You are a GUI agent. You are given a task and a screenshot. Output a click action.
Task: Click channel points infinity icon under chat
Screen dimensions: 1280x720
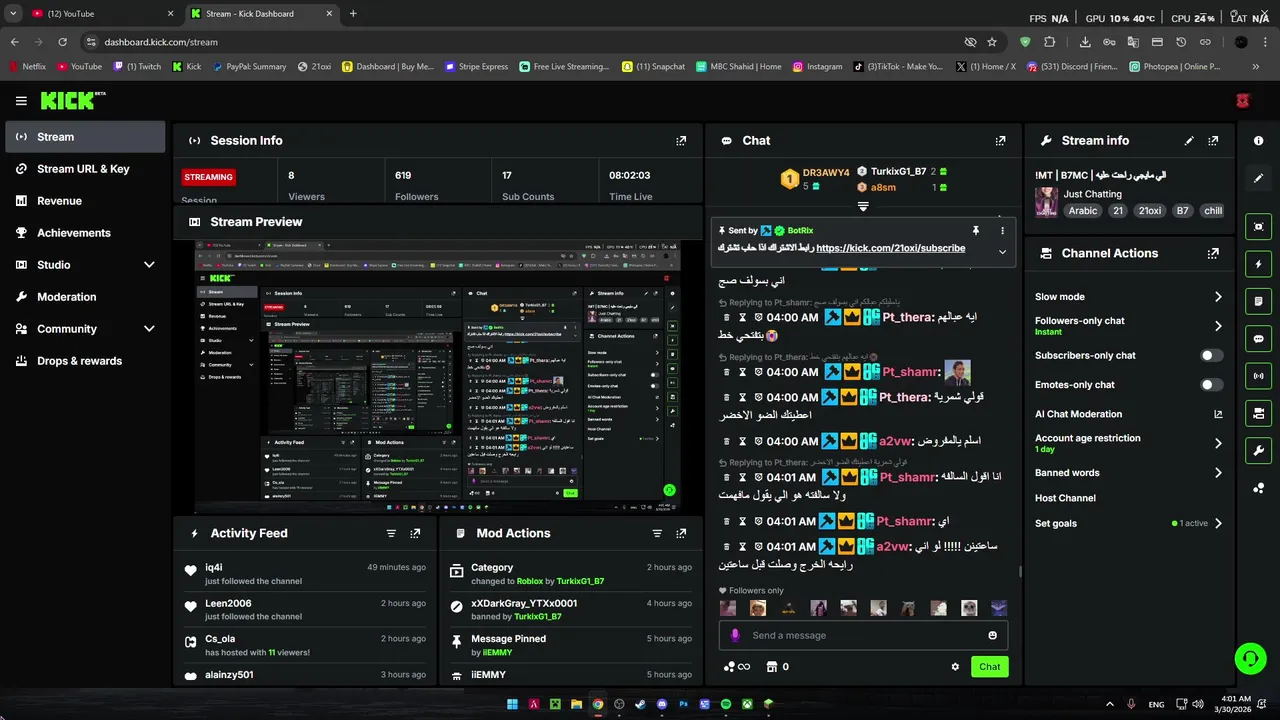[737, 667]
